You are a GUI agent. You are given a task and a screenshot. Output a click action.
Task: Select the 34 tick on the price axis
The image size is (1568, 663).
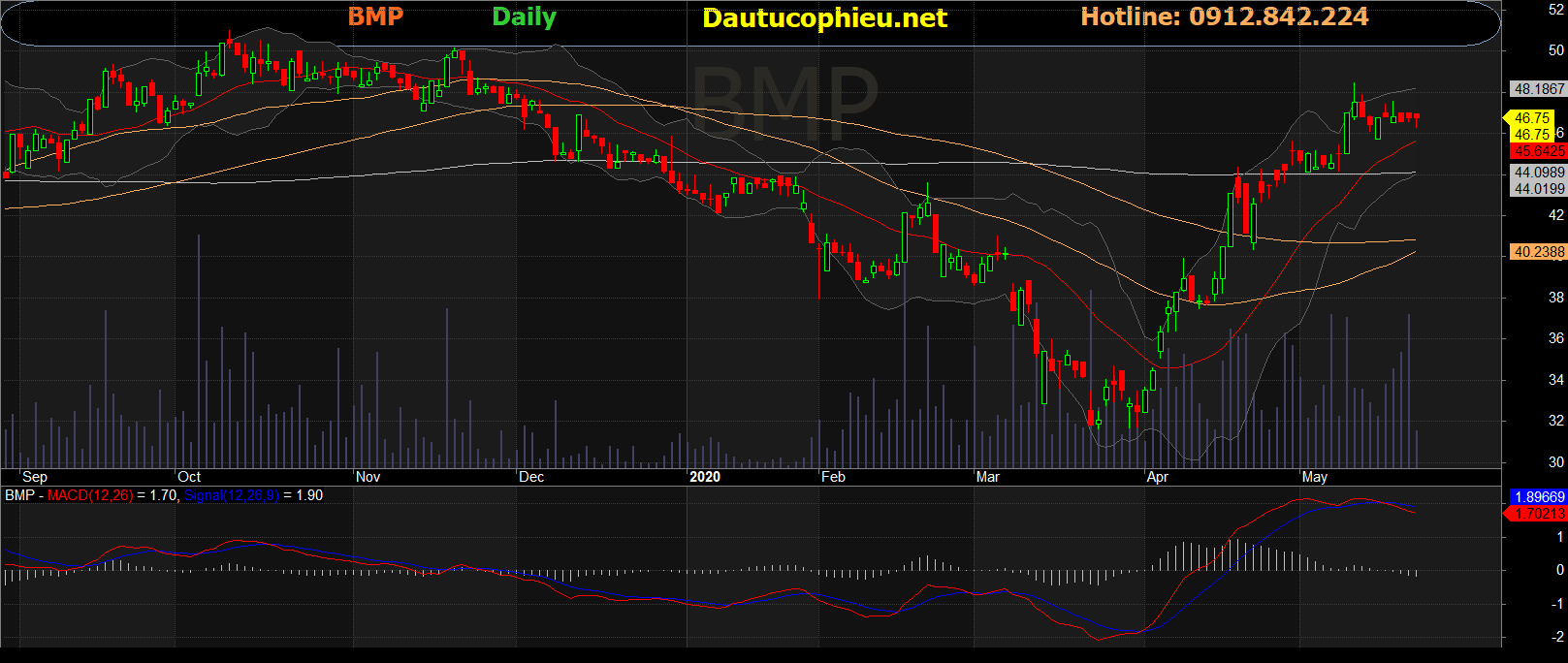[1556, 380]
